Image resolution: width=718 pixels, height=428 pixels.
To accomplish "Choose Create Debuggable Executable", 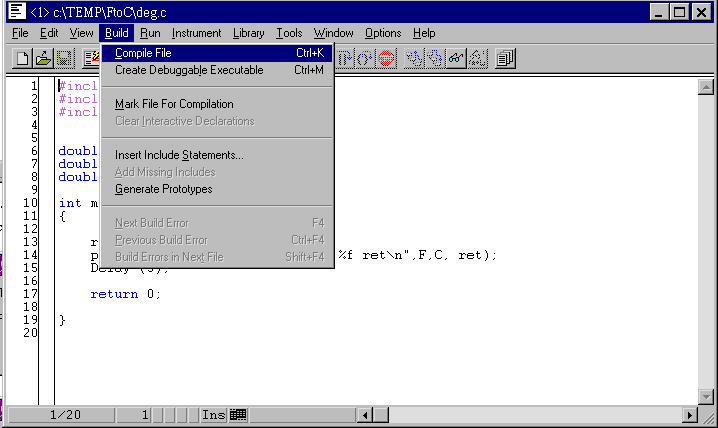I will point(189,70).
